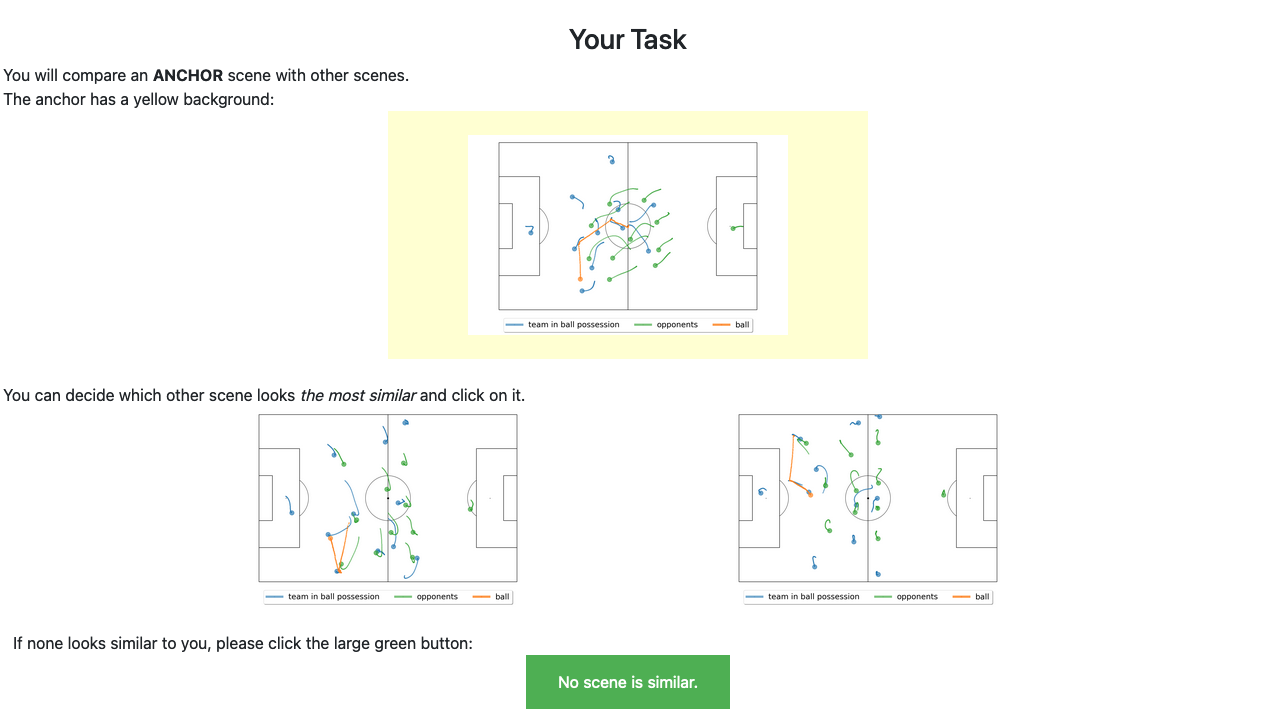1266x720 pixels.
Task: Select the left comparison scene
Action: point(388,508)
